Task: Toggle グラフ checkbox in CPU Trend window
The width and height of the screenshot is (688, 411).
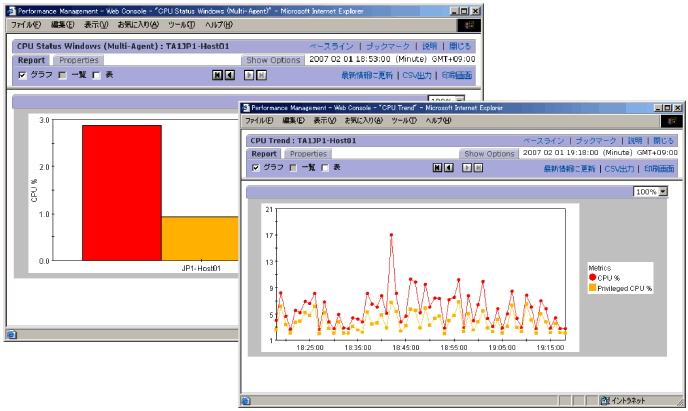Action: coord(254,168)
